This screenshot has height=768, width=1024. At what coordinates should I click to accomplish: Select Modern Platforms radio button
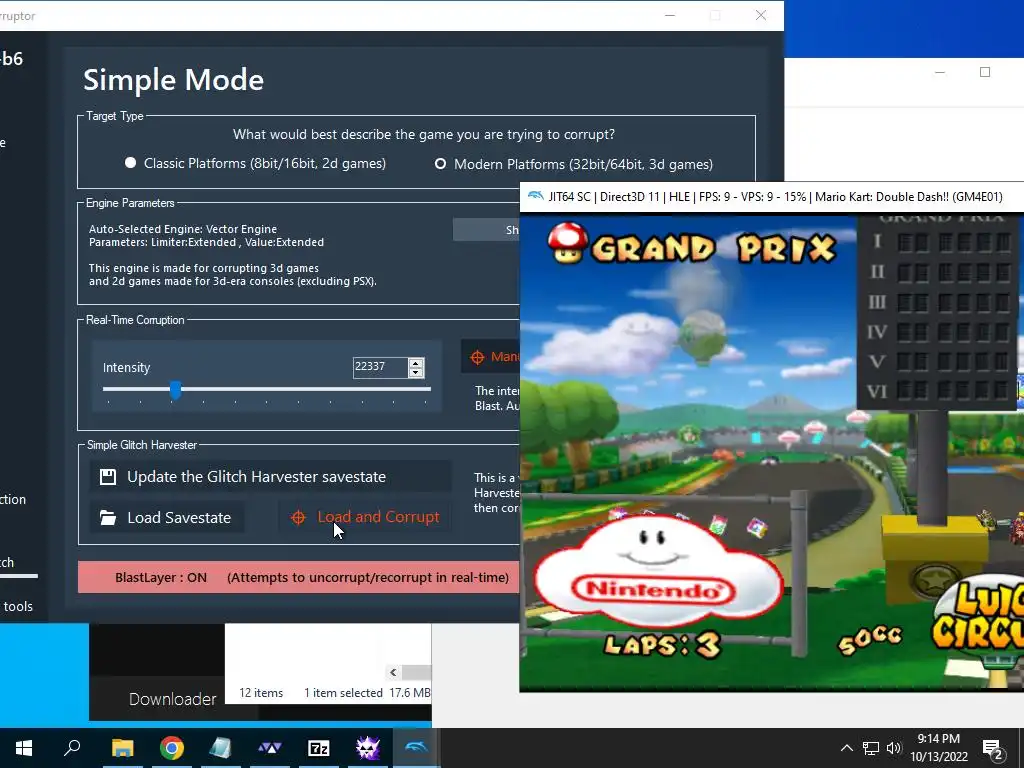pyautogui.click(x=441, y=164)
